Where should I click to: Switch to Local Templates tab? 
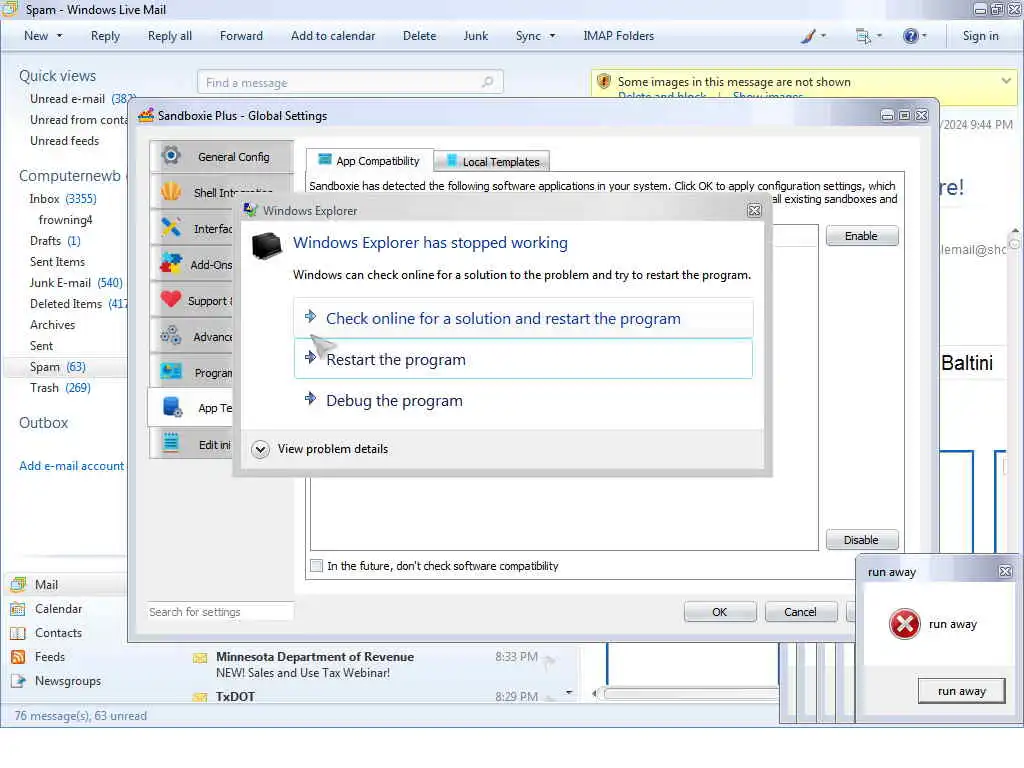click(x=492, y=161)
